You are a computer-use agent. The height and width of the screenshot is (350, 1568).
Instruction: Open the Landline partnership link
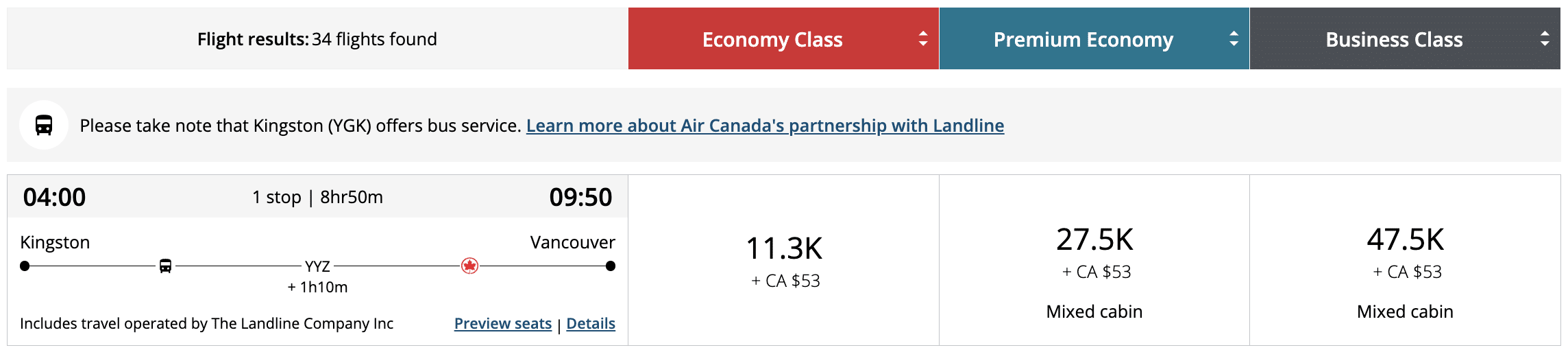click(x=765, y=126)
